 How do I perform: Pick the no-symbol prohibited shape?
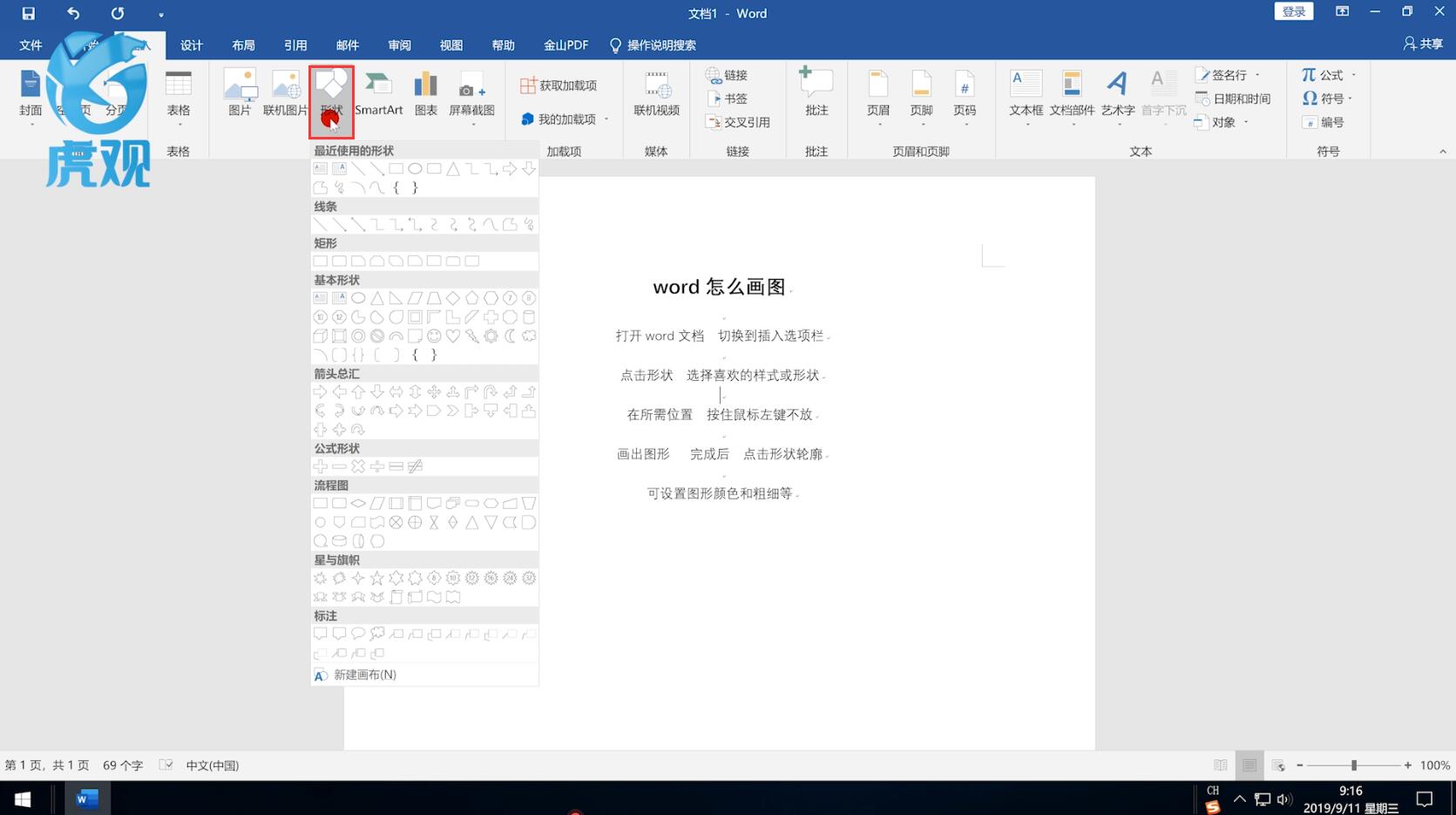[x=377, y=336]
